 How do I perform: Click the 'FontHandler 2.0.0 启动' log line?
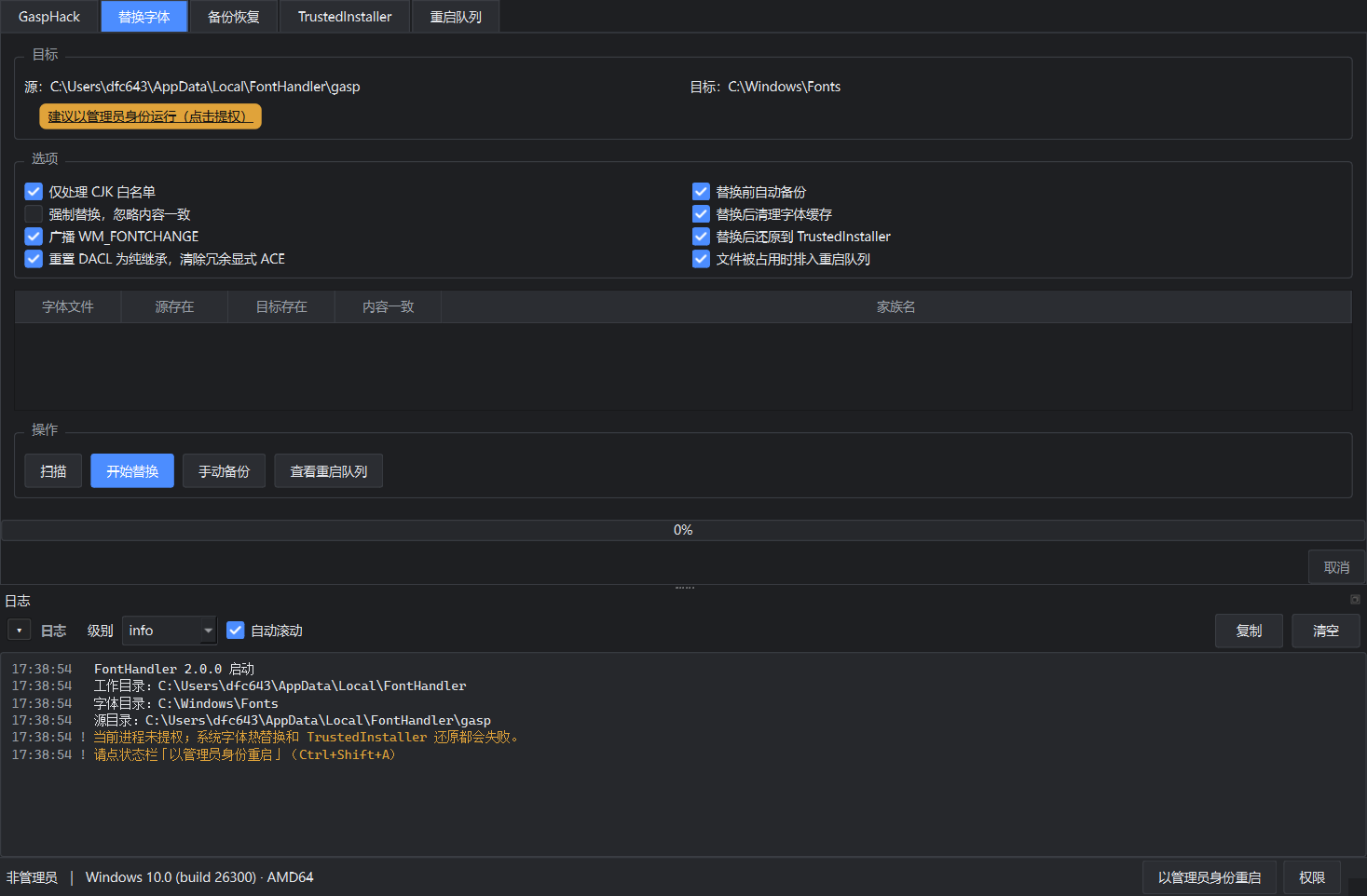(174, 669)
